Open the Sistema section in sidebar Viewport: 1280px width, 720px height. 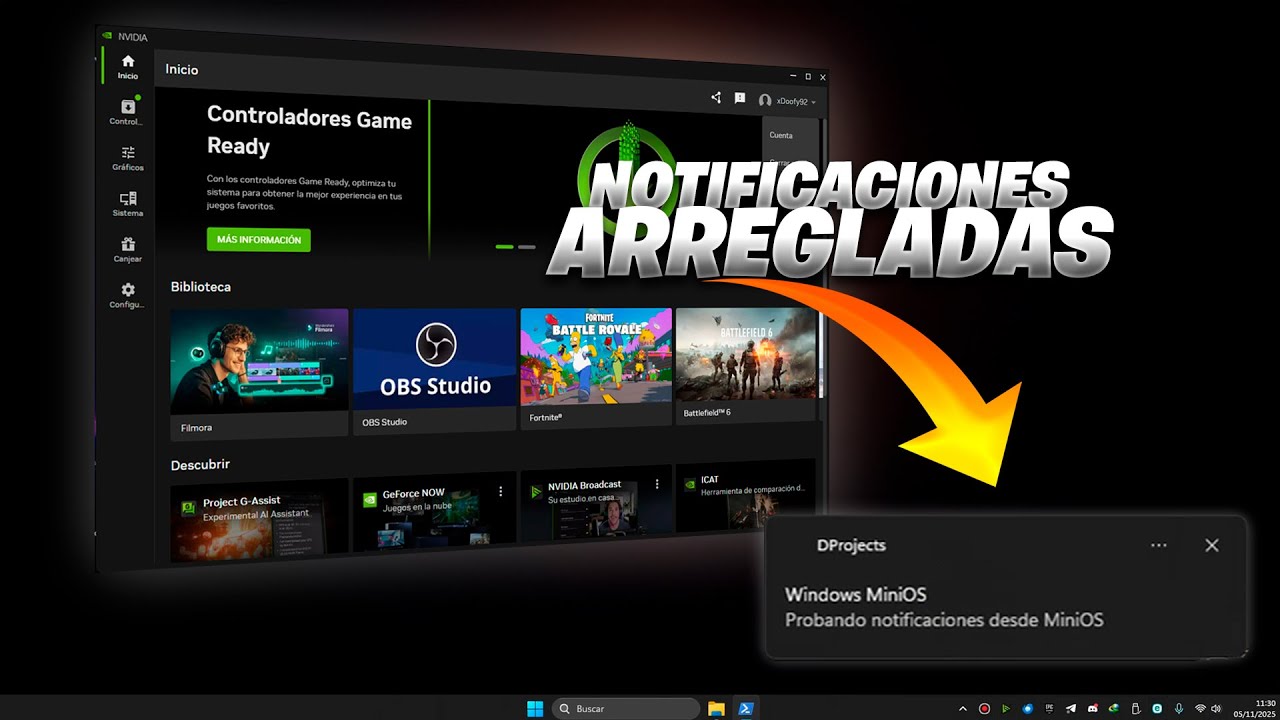(128, 204)
